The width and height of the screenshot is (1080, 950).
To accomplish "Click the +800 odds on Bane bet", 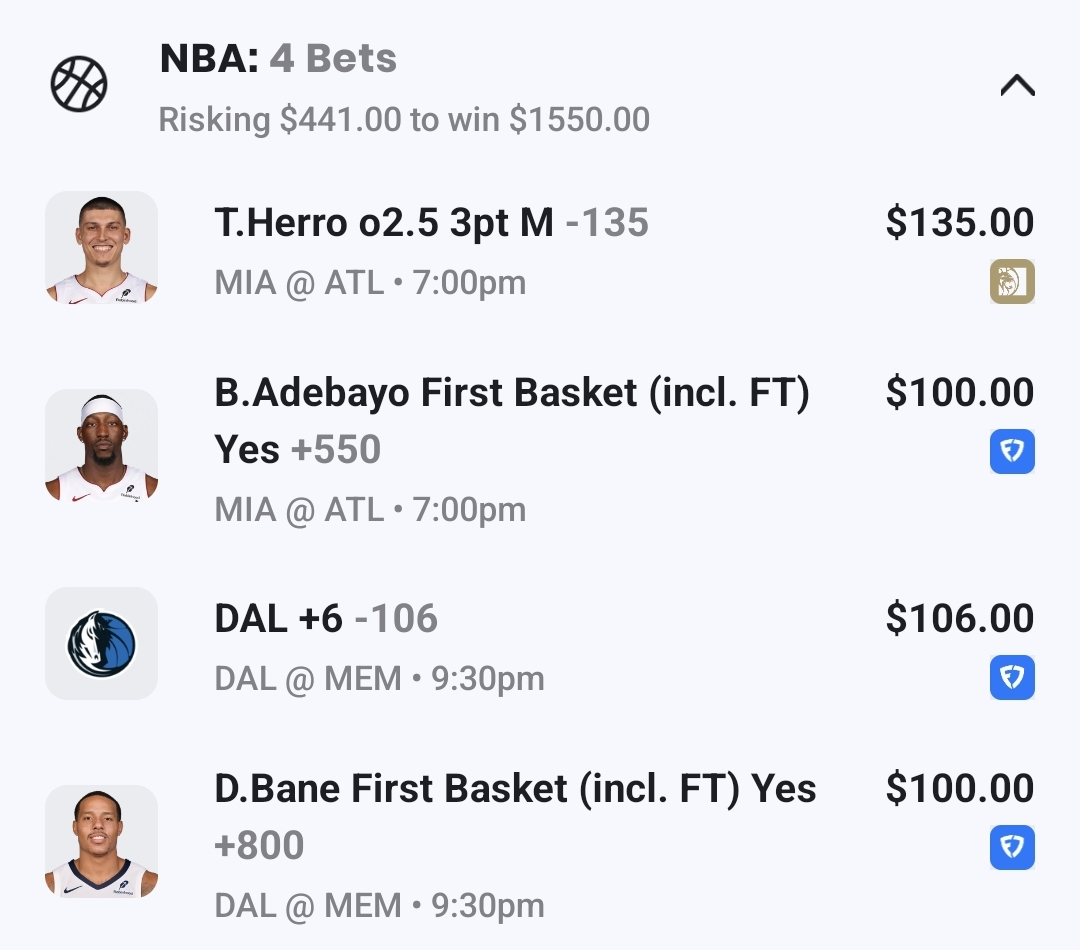I will click(259, 846).
